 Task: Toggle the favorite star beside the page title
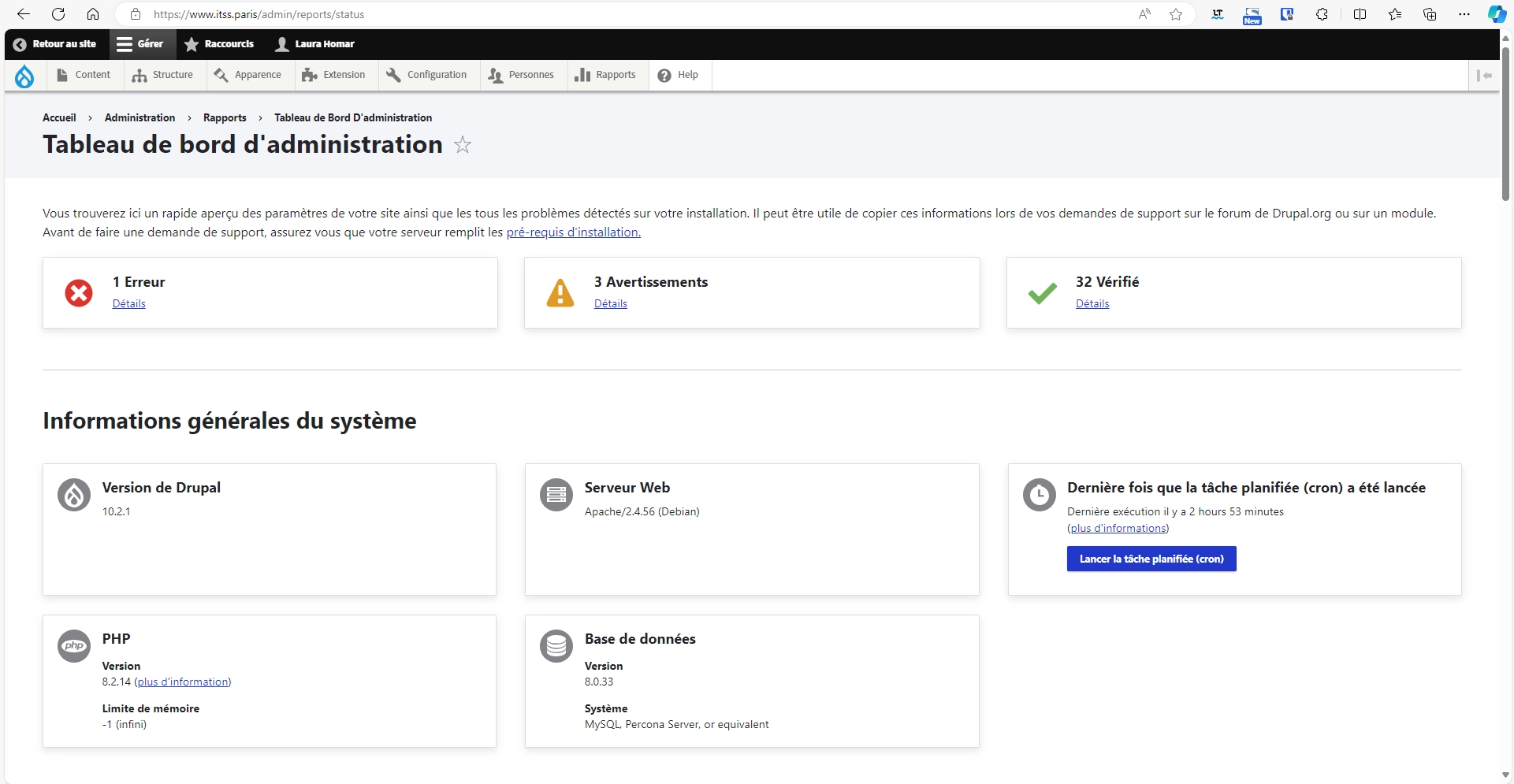point(463,145)
